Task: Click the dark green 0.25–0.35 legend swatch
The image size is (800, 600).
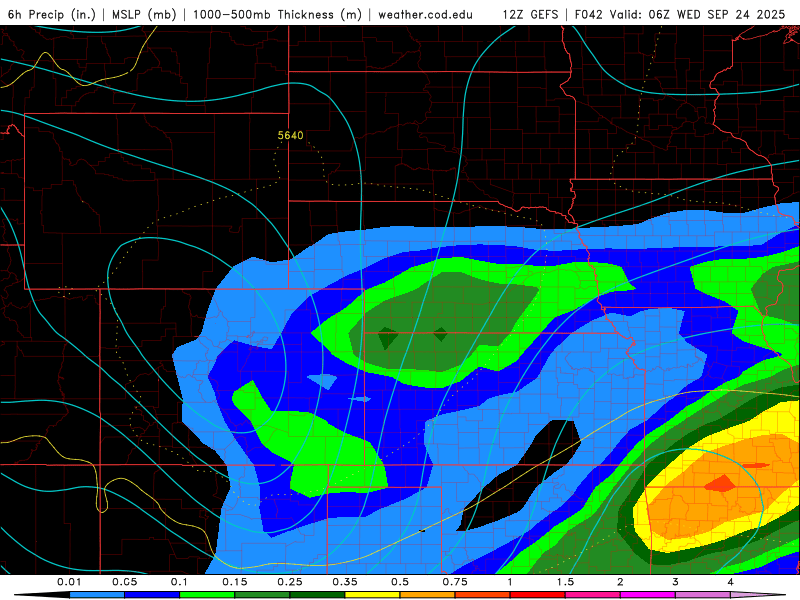Action: click(x=317, y=595)
